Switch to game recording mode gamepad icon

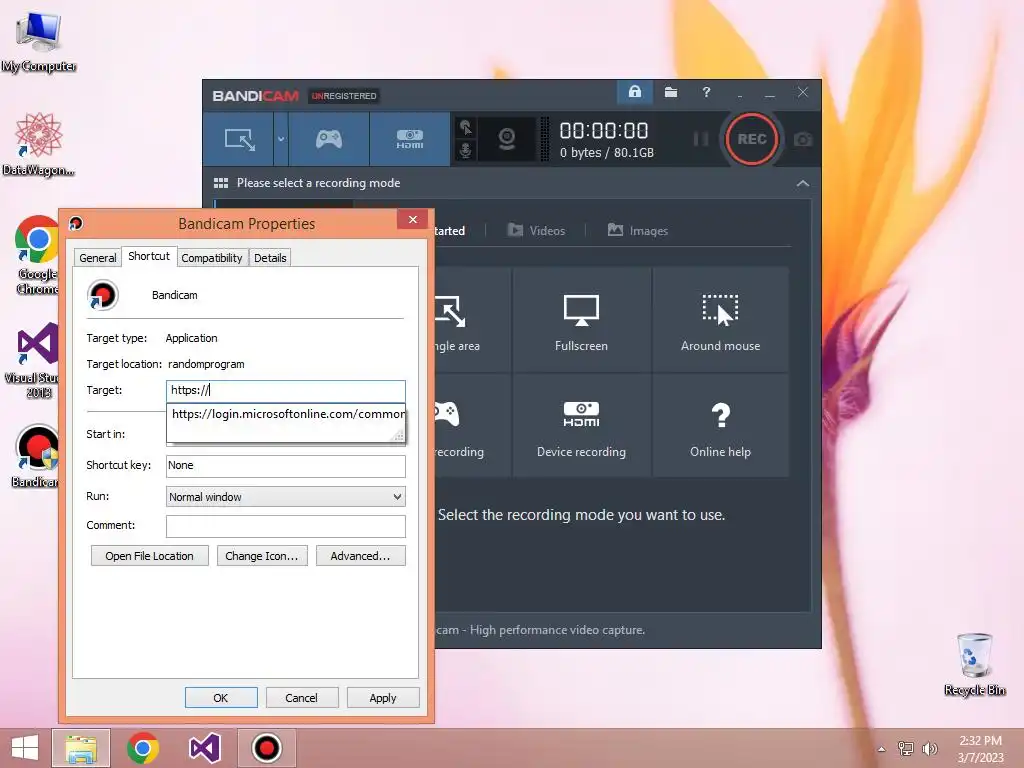click(x=328, y=139)
